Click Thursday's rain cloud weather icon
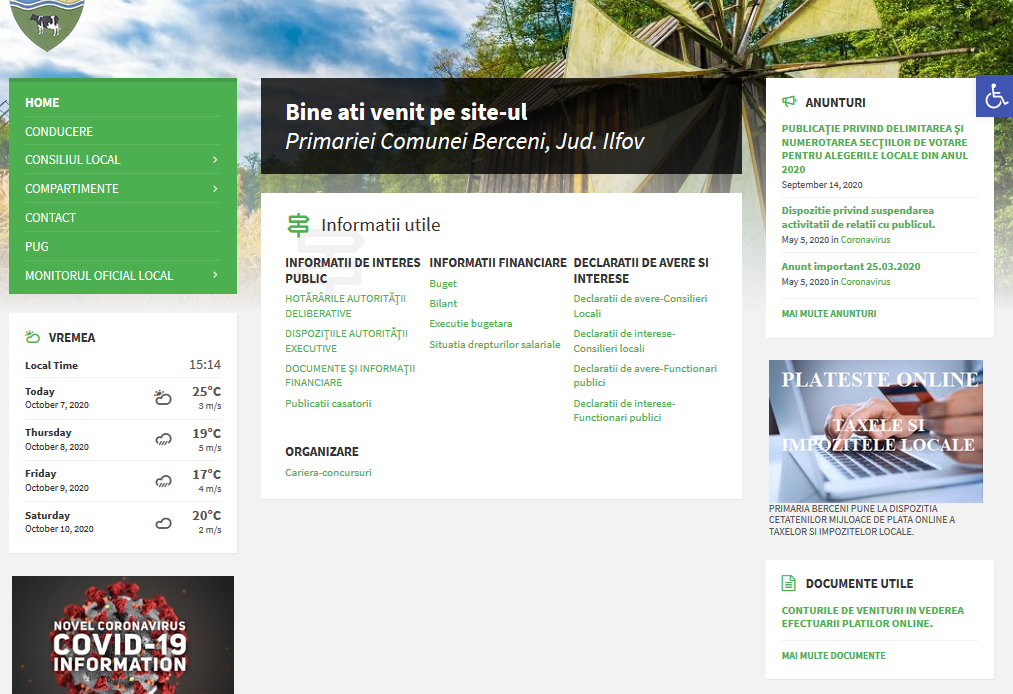 163,439
